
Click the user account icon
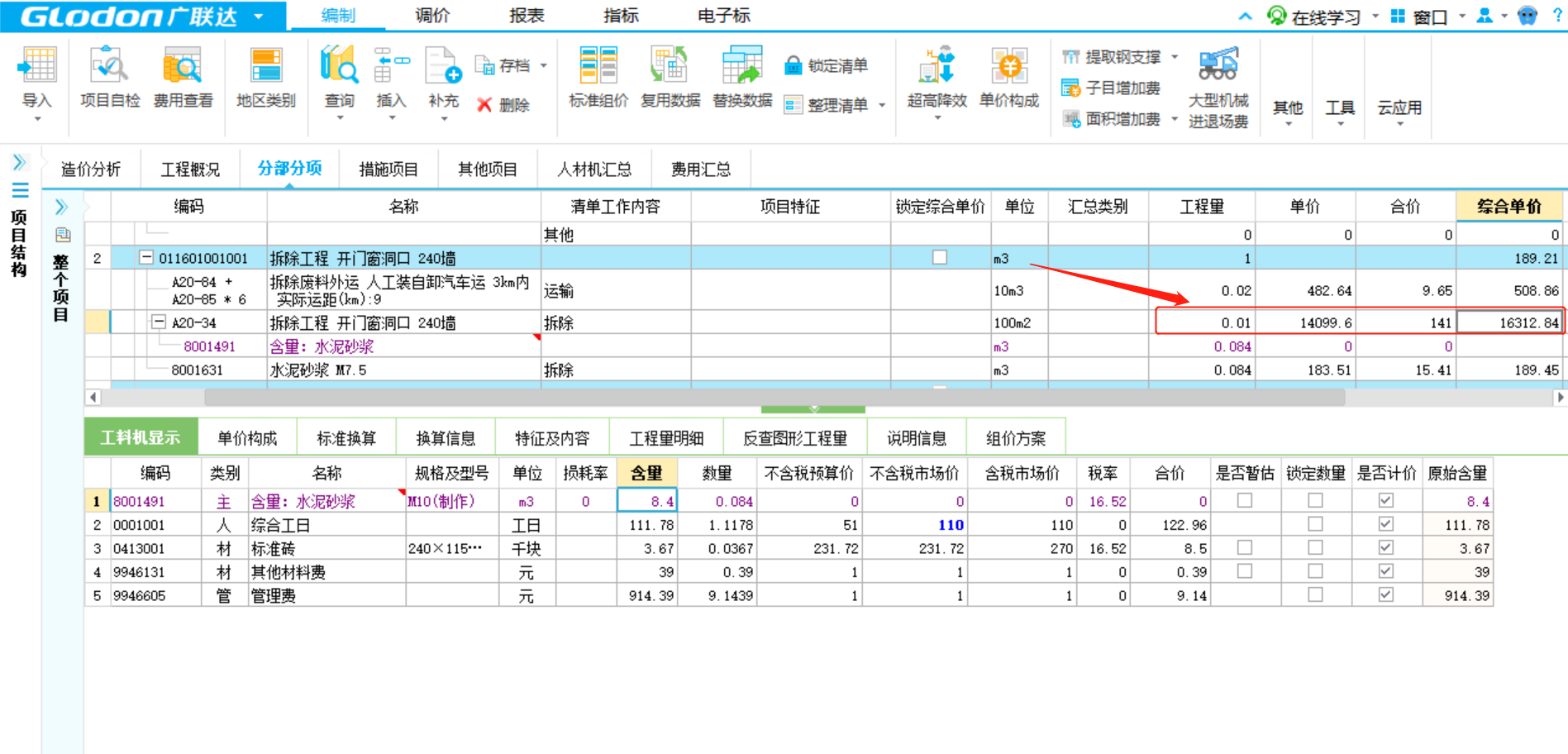[1485, 16]
